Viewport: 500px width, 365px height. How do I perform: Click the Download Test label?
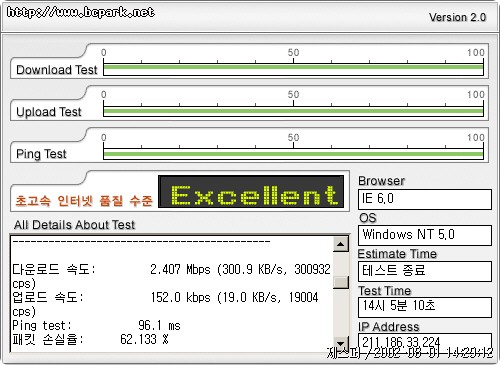(57, 70)
